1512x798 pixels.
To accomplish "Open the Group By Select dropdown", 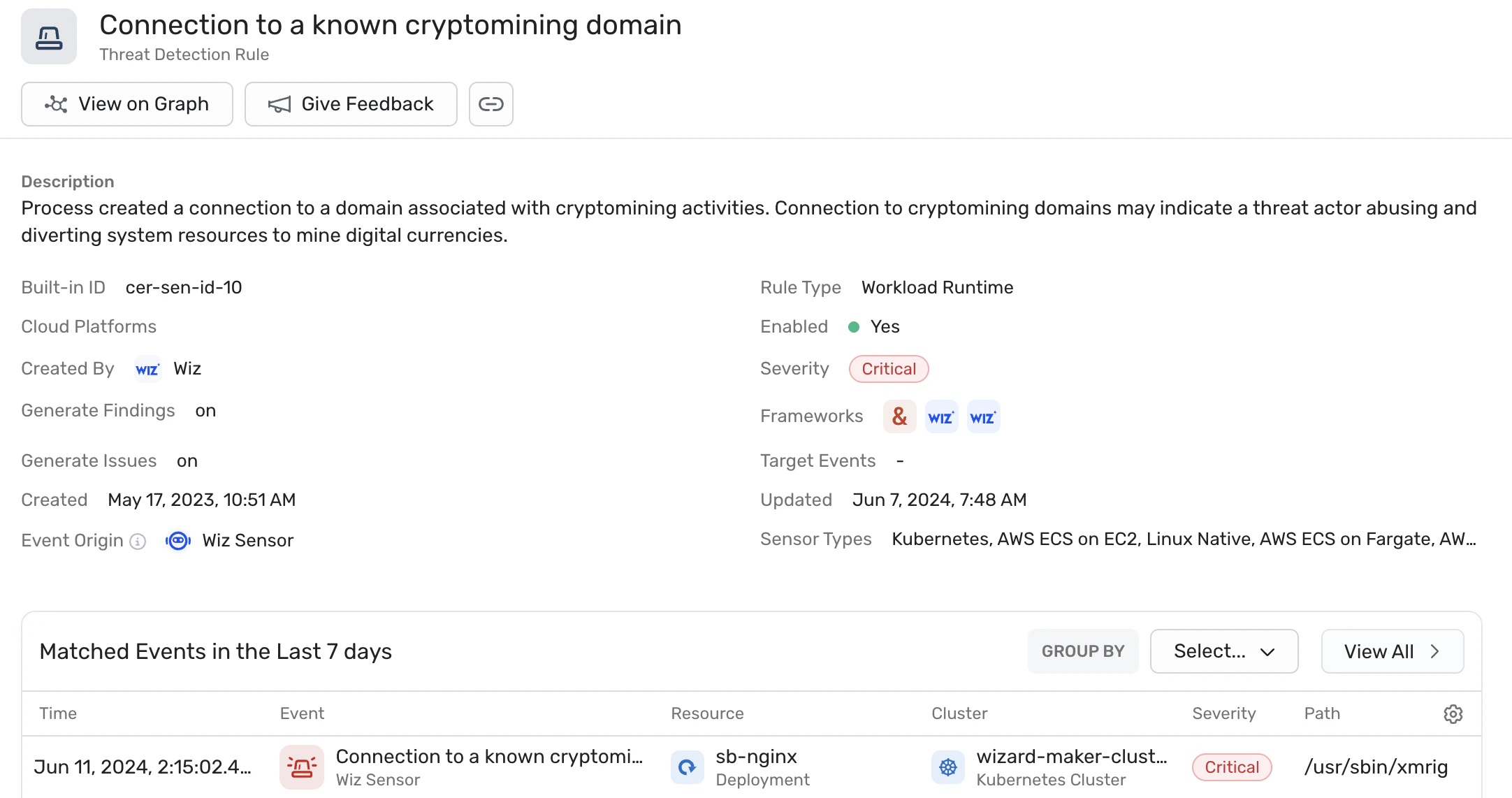I will coord(1224,651).
